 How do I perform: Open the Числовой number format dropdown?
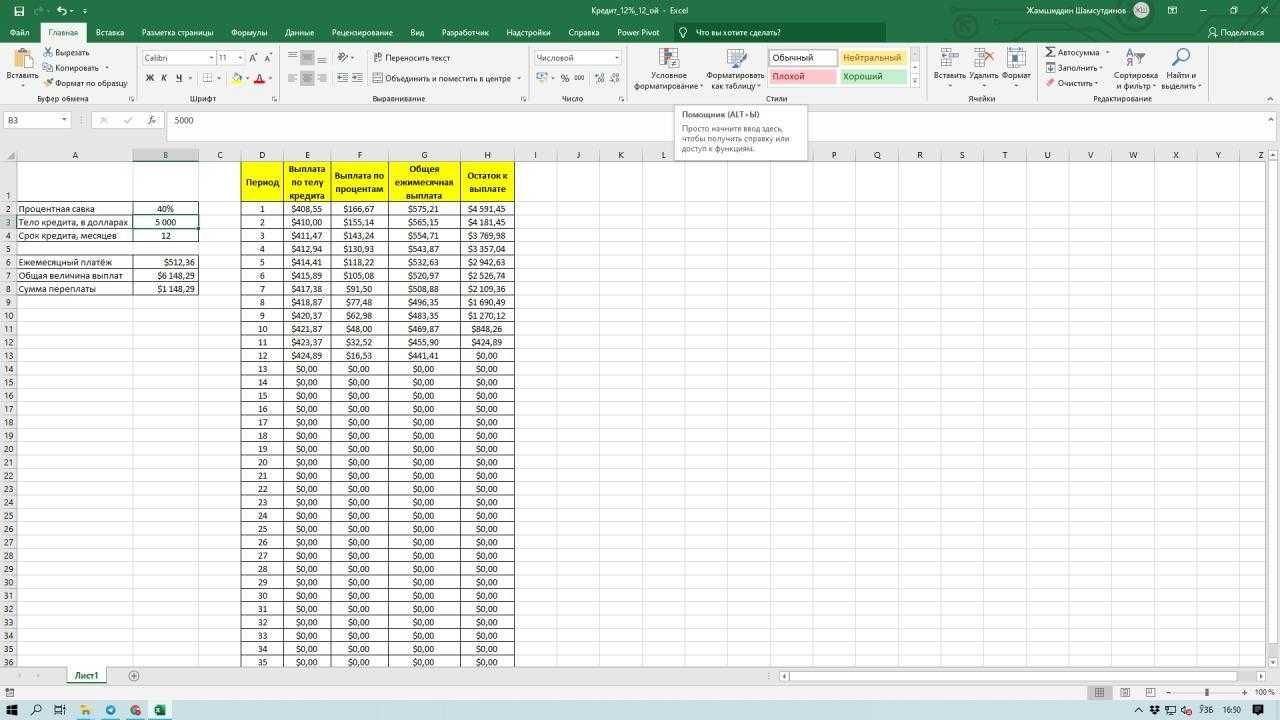pos(616,58)
